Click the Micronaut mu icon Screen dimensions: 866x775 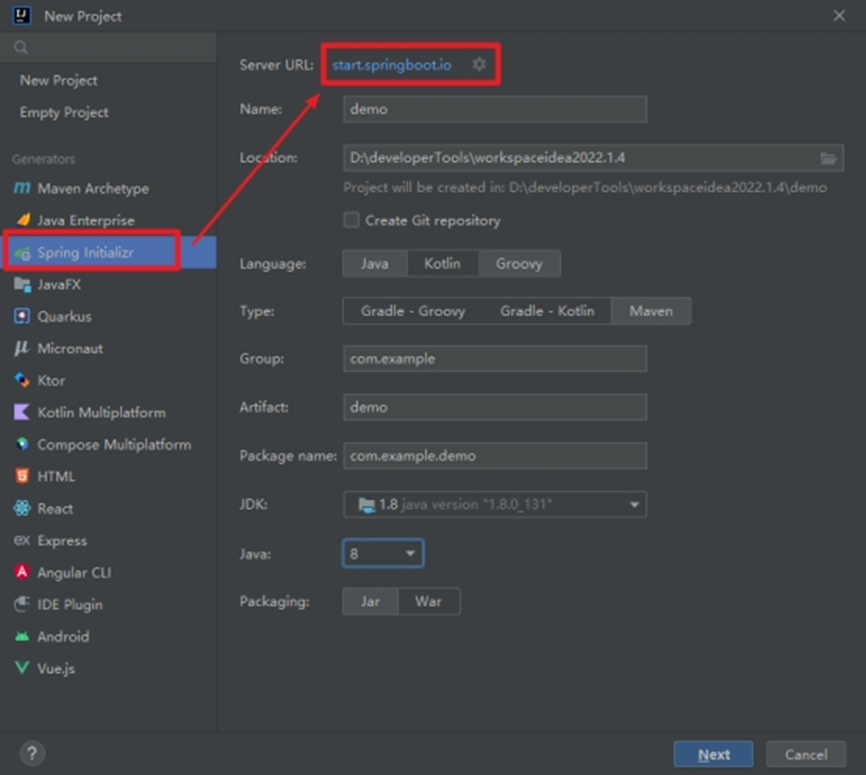(x=22, y=348)
